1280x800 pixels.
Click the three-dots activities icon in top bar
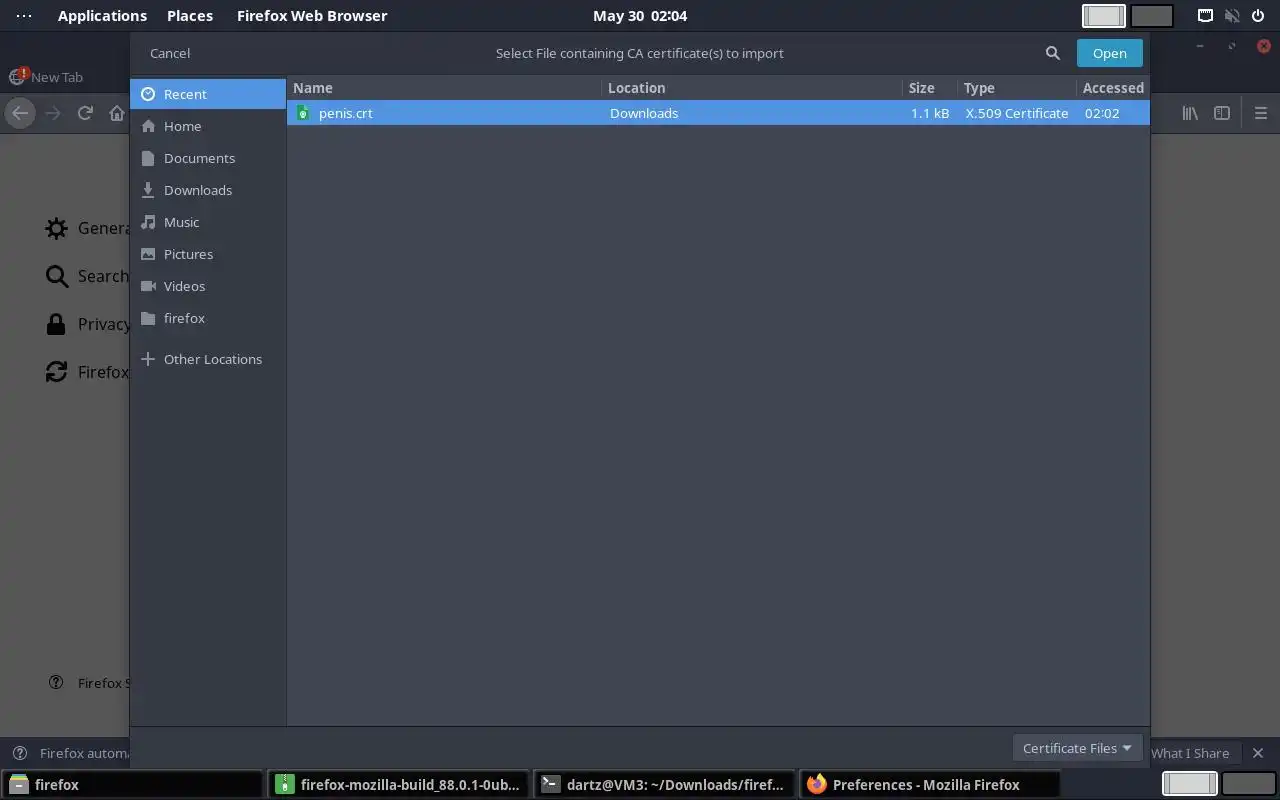click(x=24, y=16)
